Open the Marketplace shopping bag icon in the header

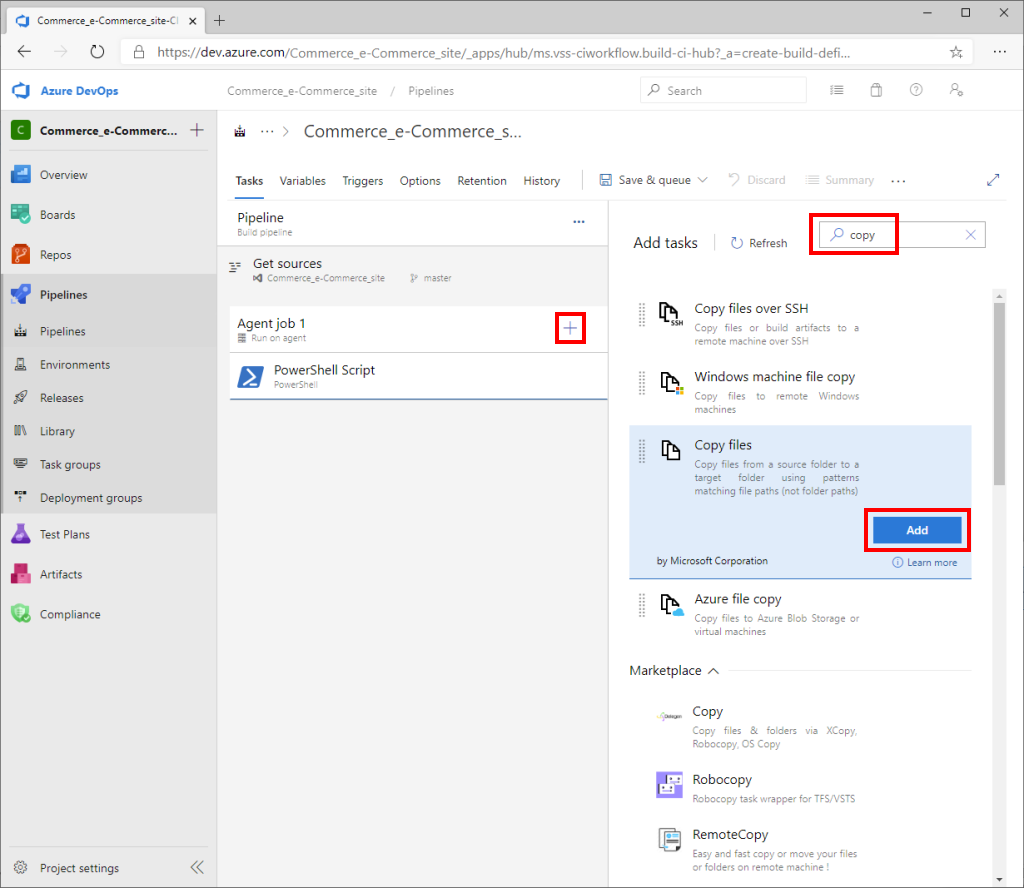(876, 90)
